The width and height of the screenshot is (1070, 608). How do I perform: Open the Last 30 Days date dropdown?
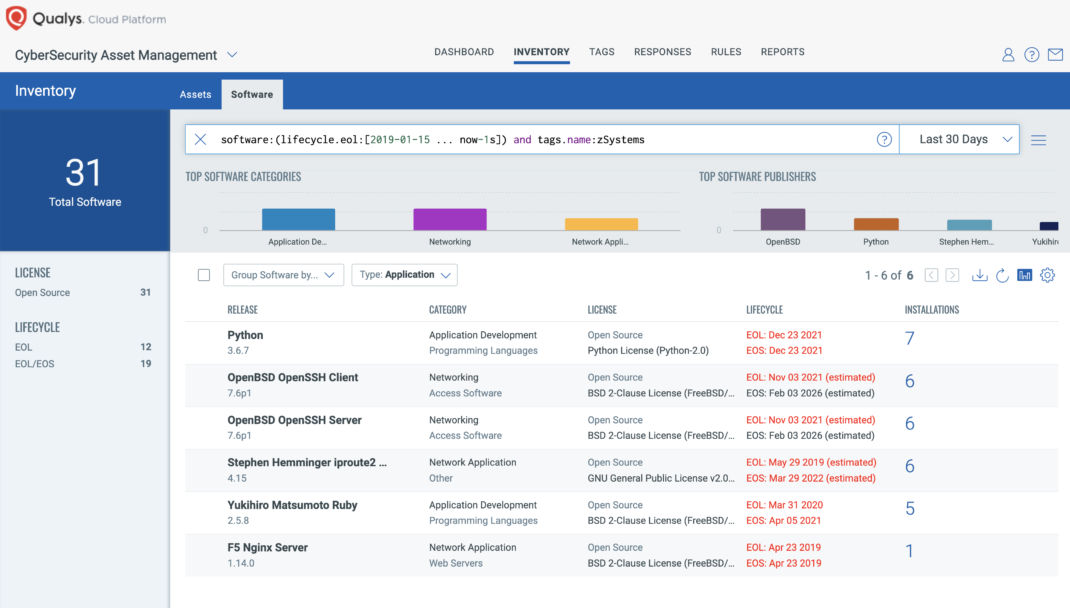(x=957, y=139)
